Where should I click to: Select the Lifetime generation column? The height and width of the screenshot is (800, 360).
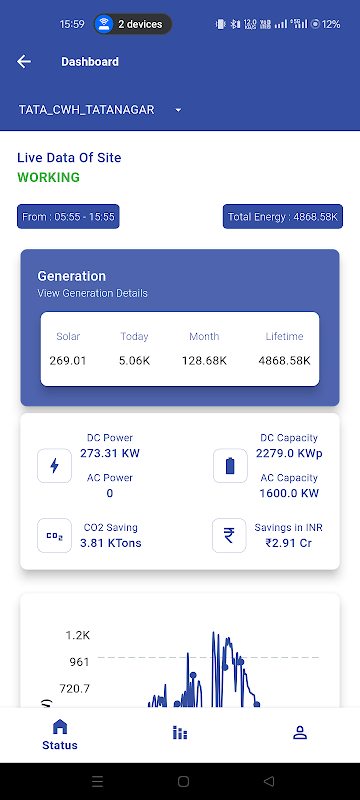pyautogui.click(x=285, y=348)
